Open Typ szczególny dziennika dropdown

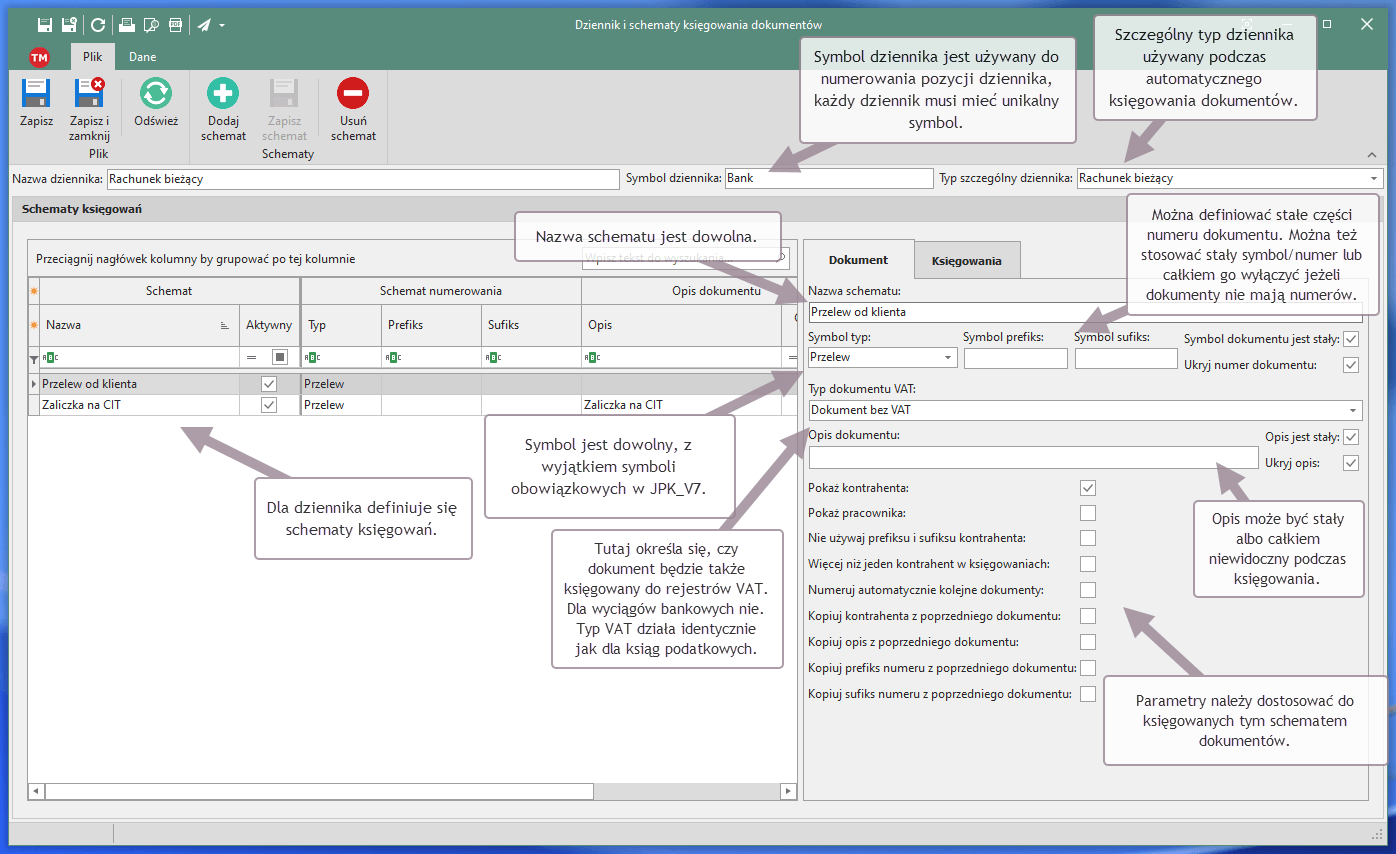coord(1373,179)
